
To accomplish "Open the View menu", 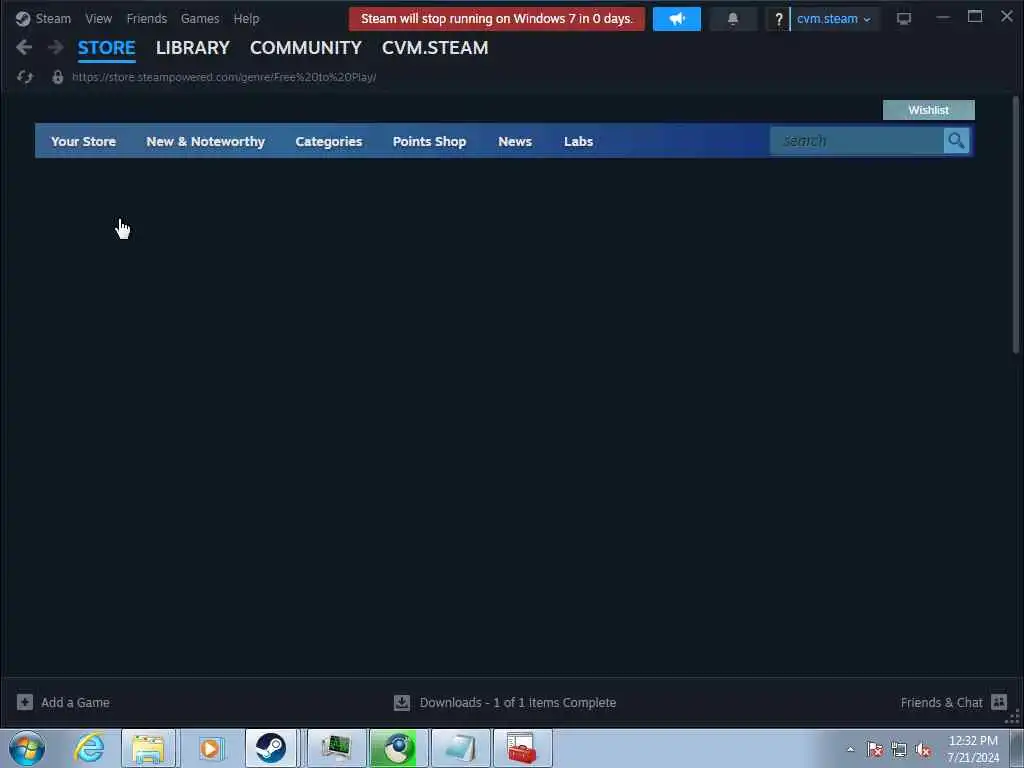I will pyautogui.click(x=99, y=19).
